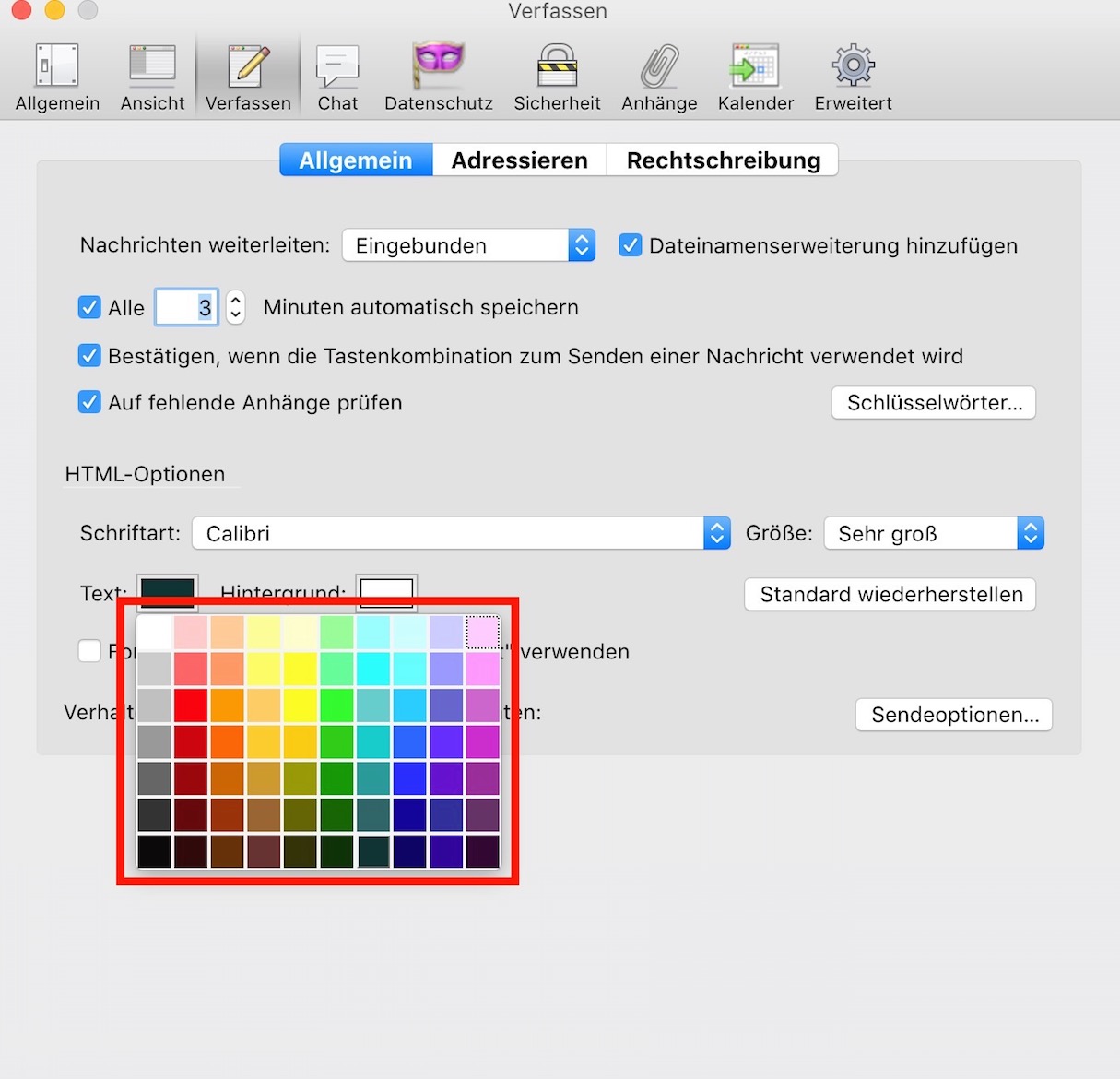Click the Hintergrund color well
Image resolution: width=1120 pixels, height=1079 pixels.
click(x=386, y=591)
